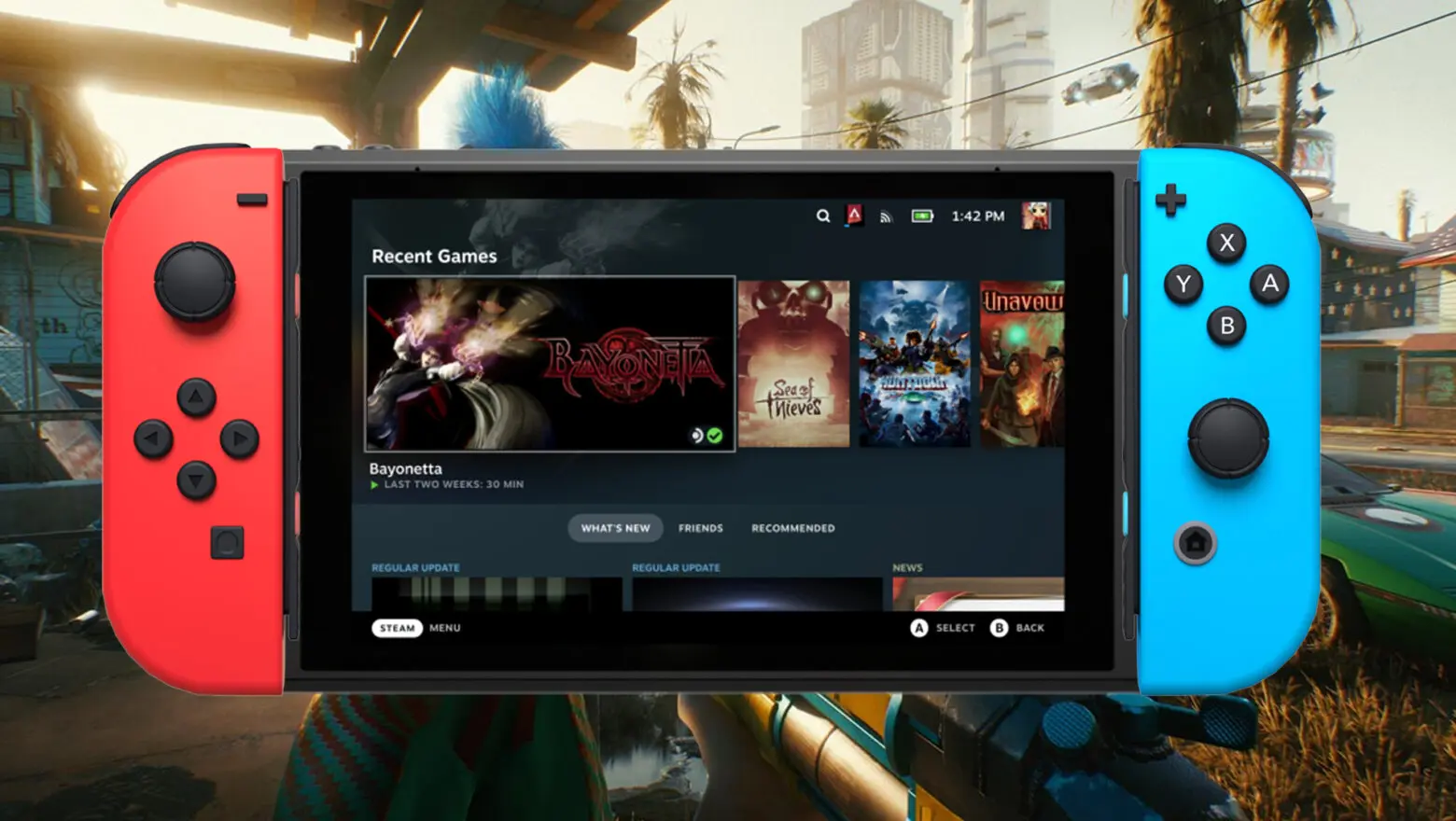
Task: Click the cloud sync icon on Bayonetta
Action: tap(696, 436)
